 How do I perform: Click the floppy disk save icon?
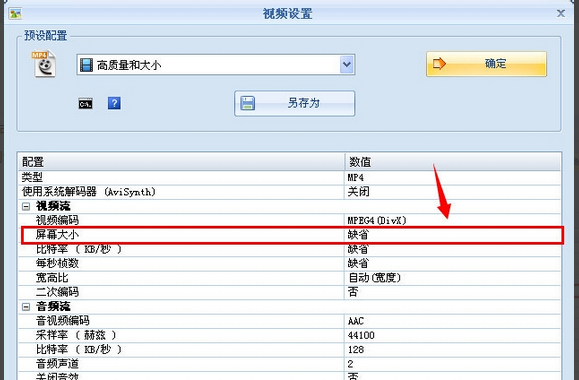click(247, 103)
